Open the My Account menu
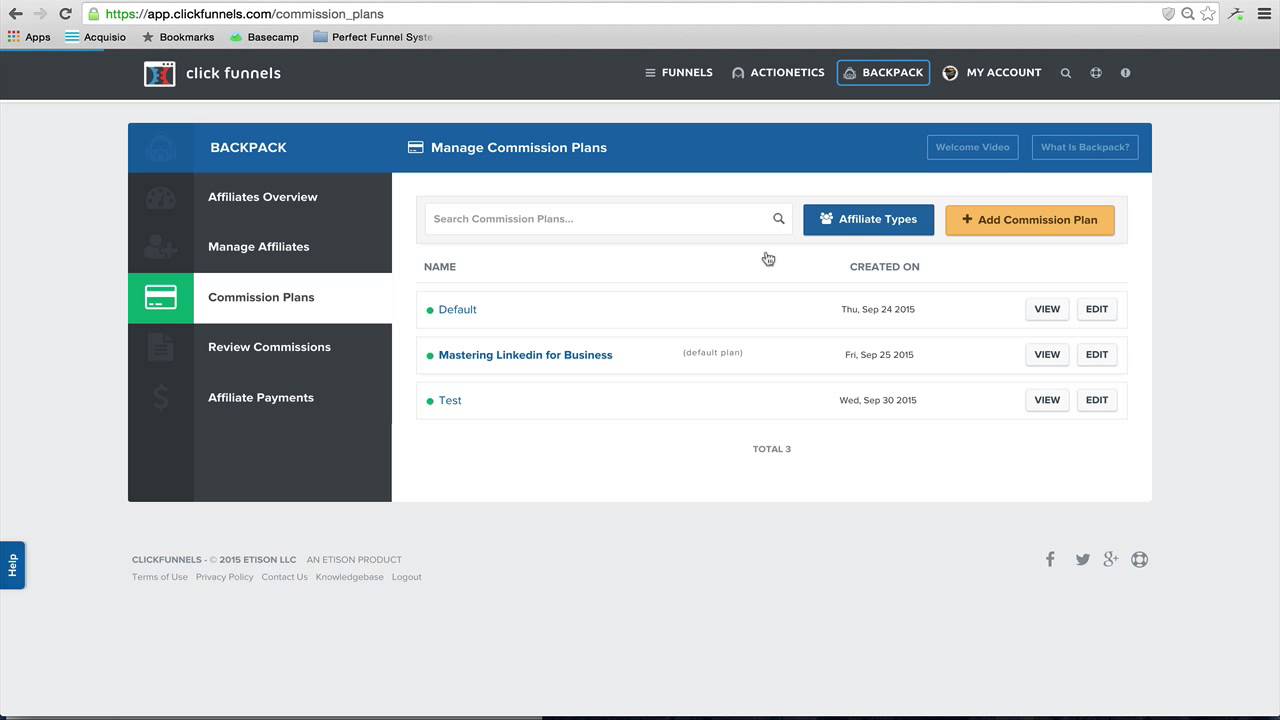 click(992, 73)
